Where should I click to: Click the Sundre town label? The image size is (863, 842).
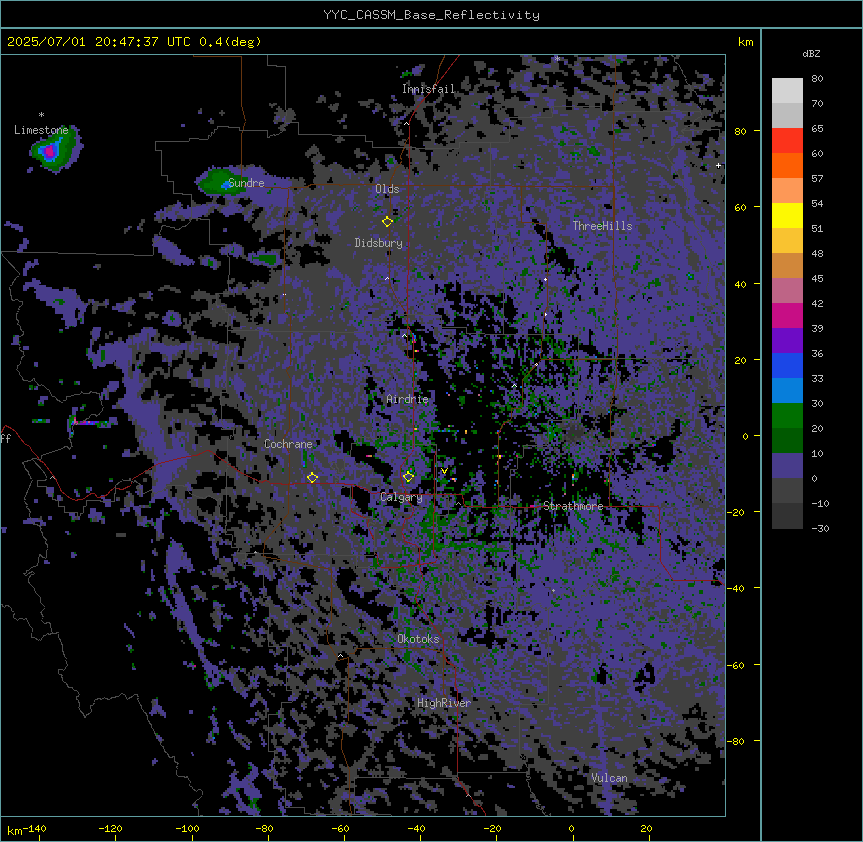point(246,183)
